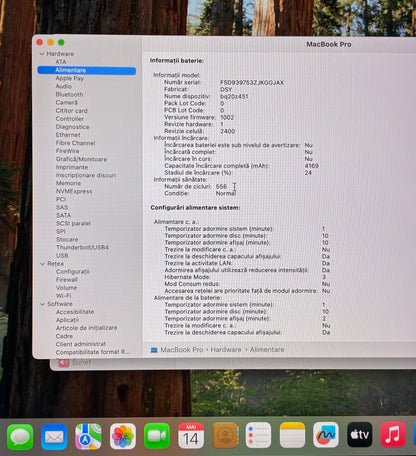Open Photos app in the Dock
416x456 pixels.
pos(123,436)
